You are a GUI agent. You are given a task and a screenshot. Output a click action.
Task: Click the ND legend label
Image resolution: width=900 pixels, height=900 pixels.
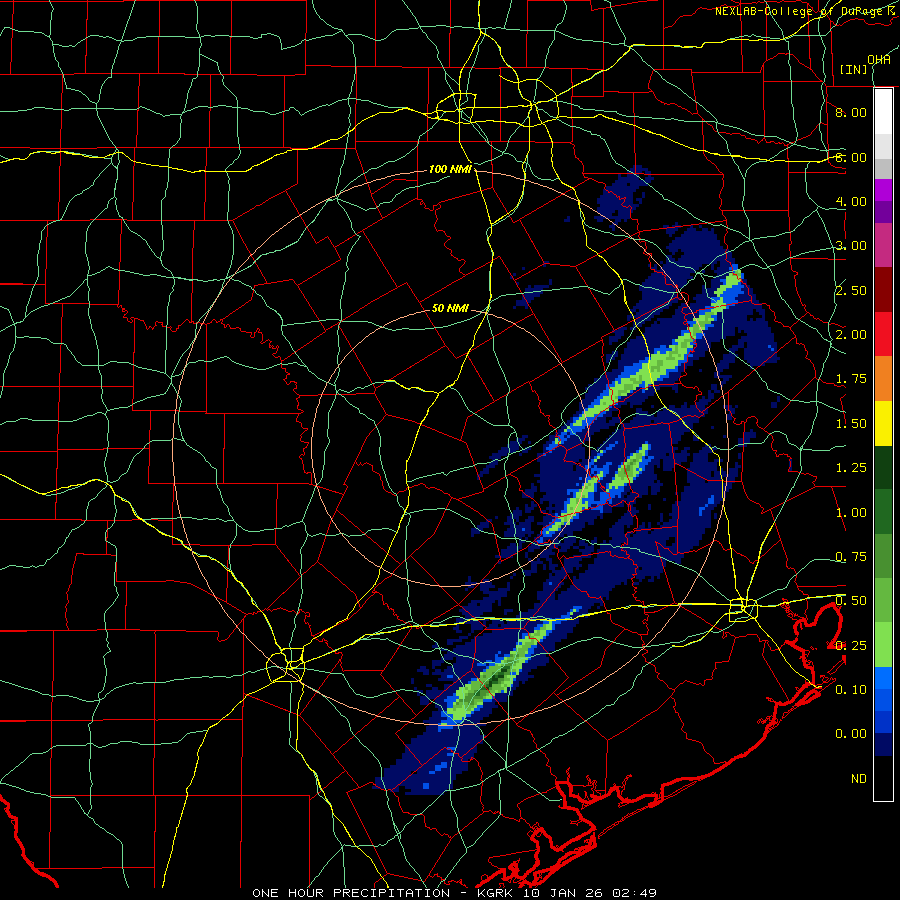point(859,779)
